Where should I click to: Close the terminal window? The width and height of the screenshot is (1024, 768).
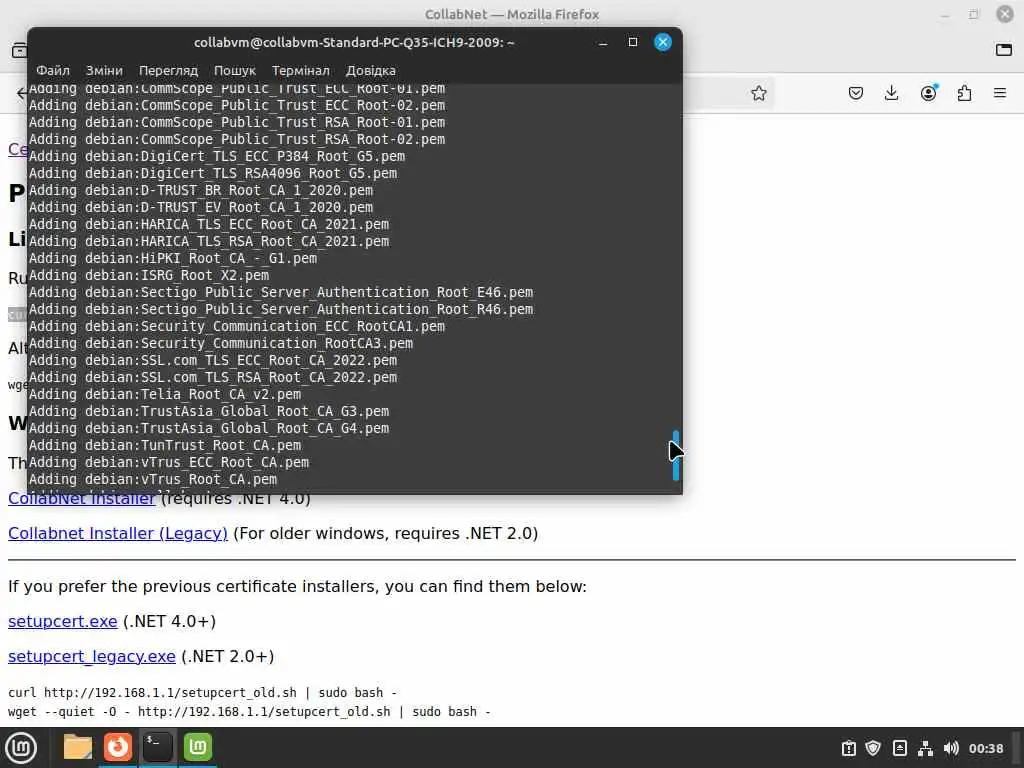click(663, 42)
